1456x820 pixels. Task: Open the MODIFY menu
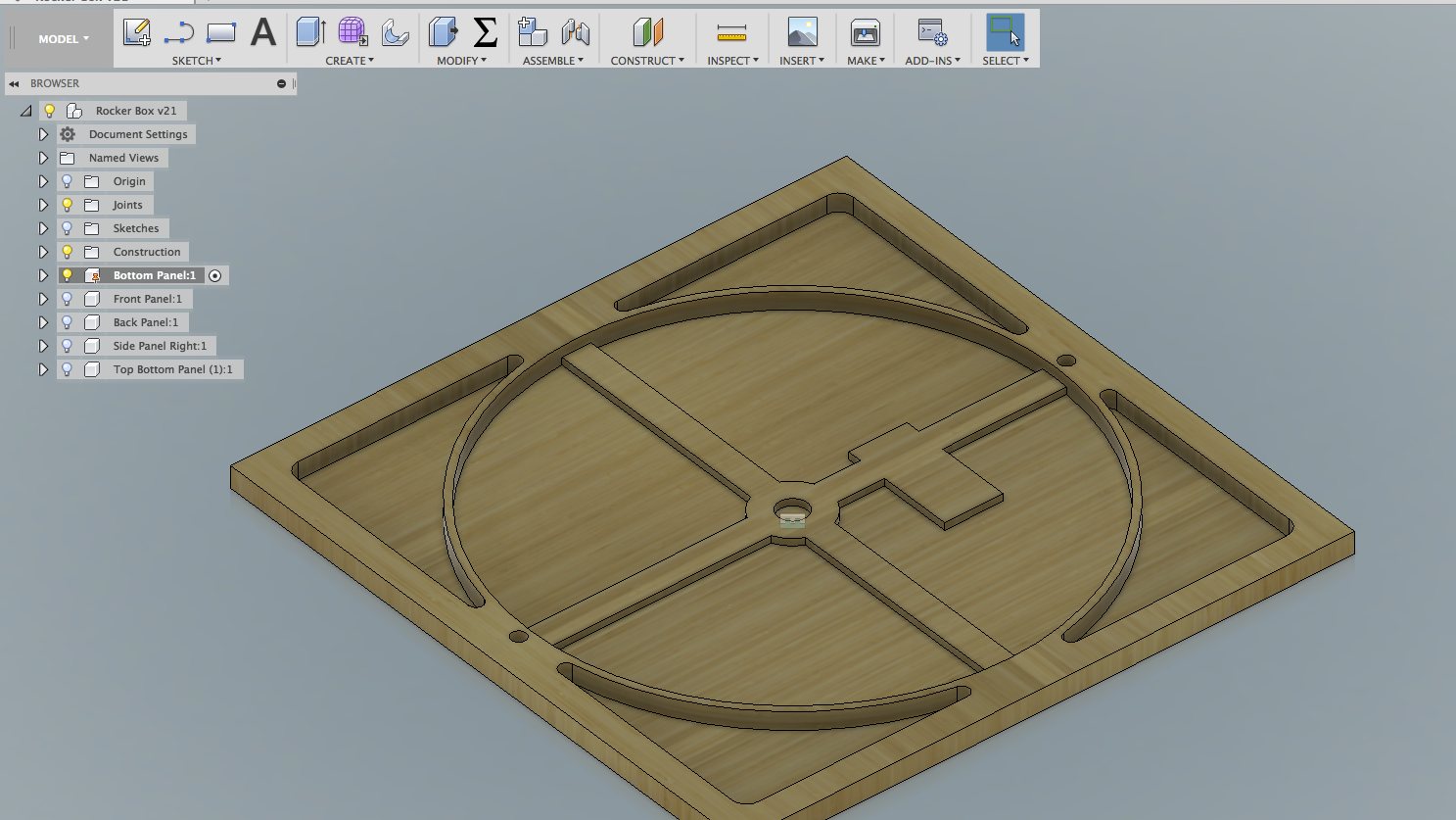(x=461, y=61)
